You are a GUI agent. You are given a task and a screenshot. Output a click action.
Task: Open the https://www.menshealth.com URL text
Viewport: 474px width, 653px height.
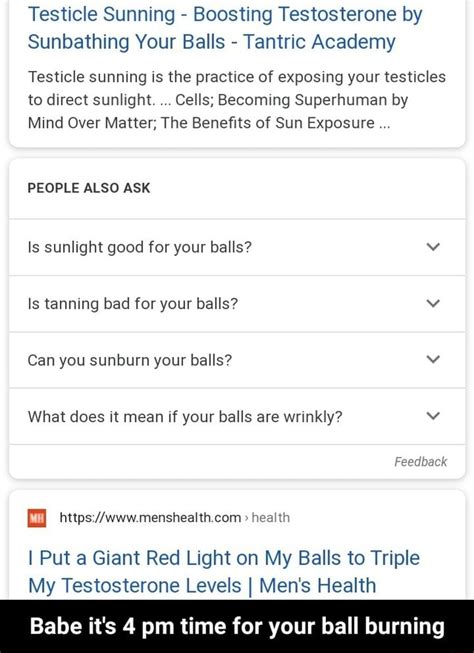coord(150,518)
